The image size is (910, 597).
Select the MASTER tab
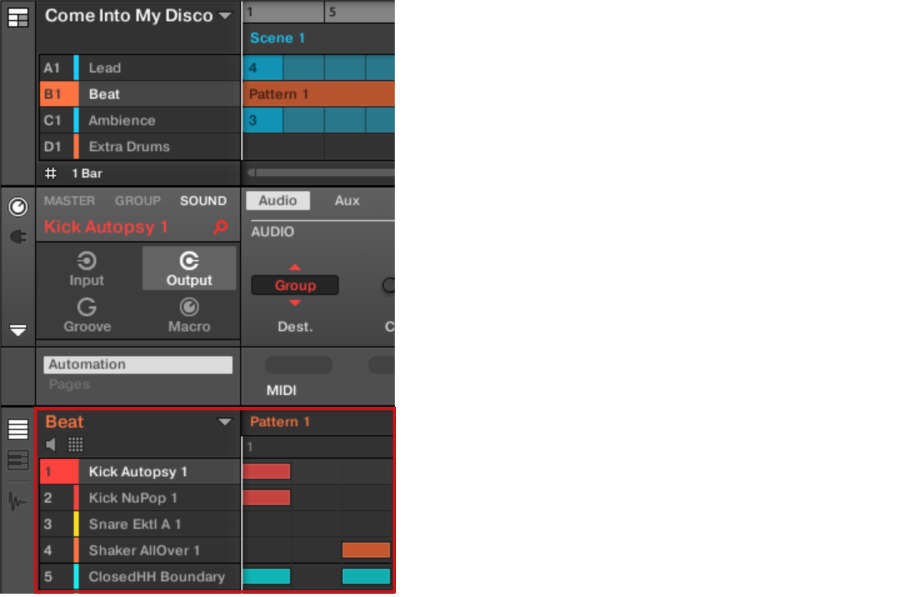tap(69, 201)
